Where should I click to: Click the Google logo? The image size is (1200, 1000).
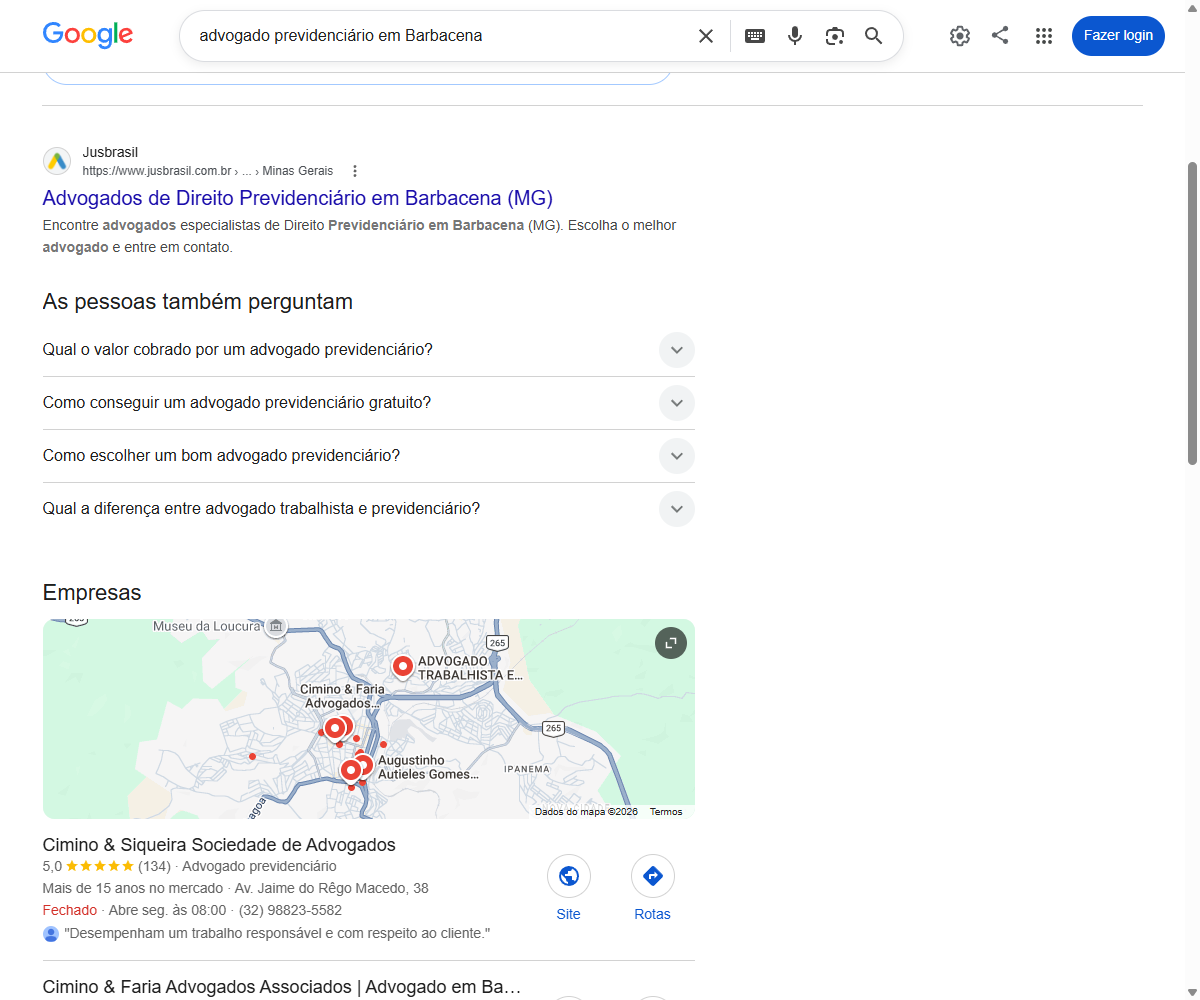pos(88,35)
